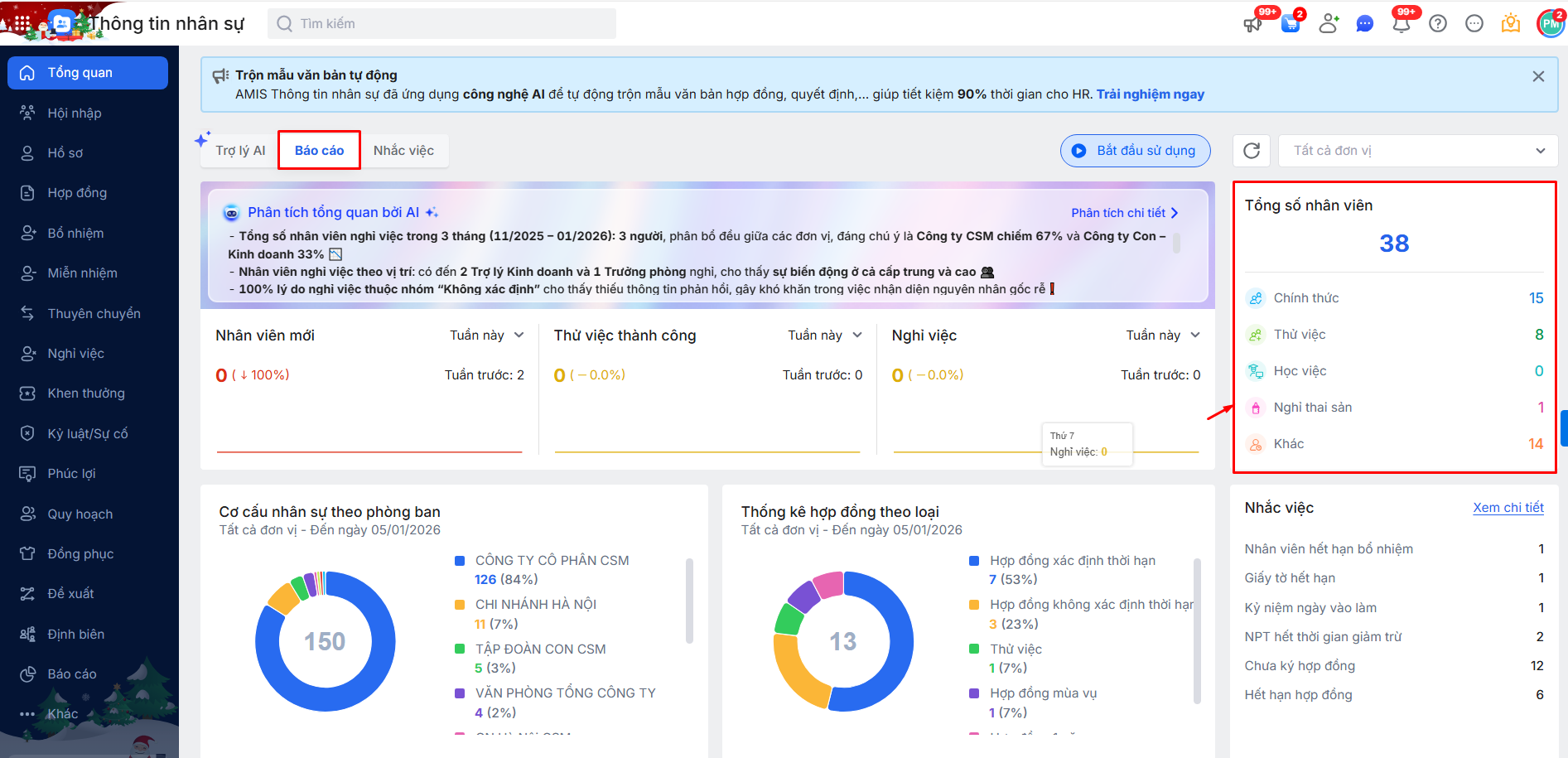Click Nhân viên hết hạn bổ nhiệm reminder
This screenshot has height=758, width=1568.
tap(1395, 549)
